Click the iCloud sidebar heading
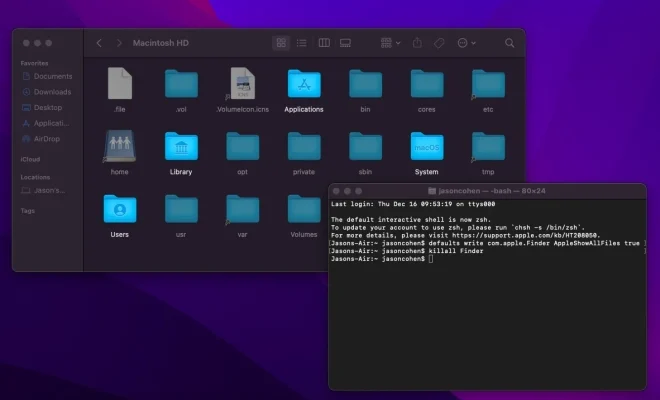Viewport: 660px width, 400px height. click(30, 159)
